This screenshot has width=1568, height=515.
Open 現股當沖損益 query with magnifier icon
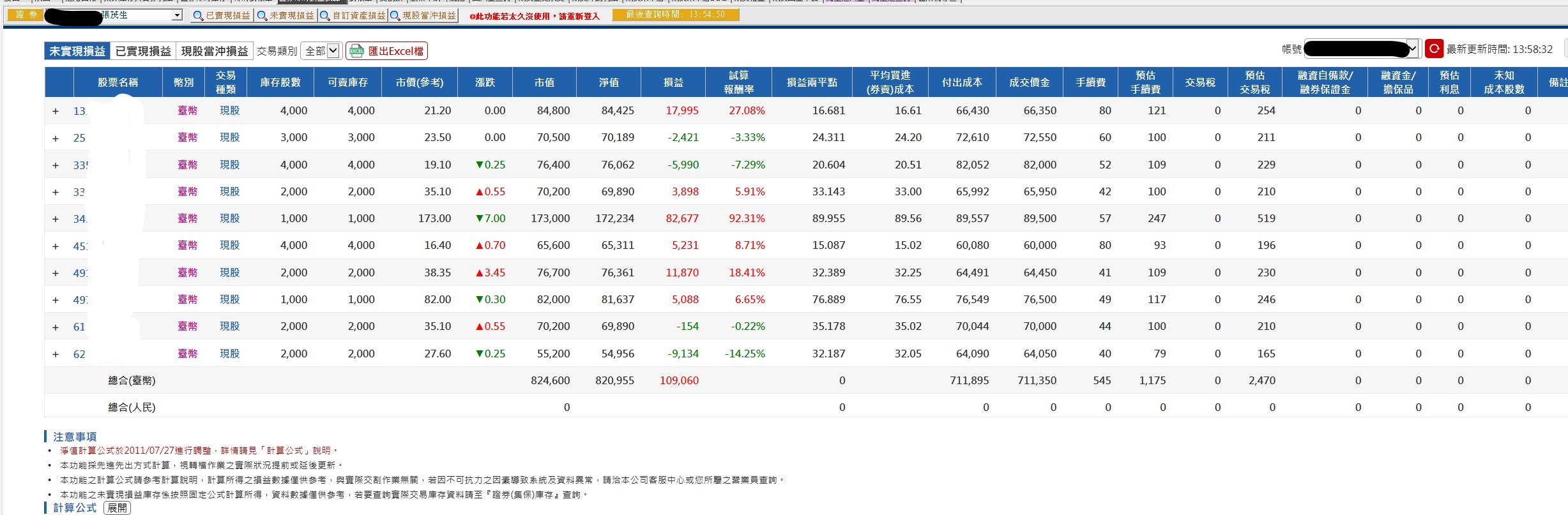(x=423, y=15)
